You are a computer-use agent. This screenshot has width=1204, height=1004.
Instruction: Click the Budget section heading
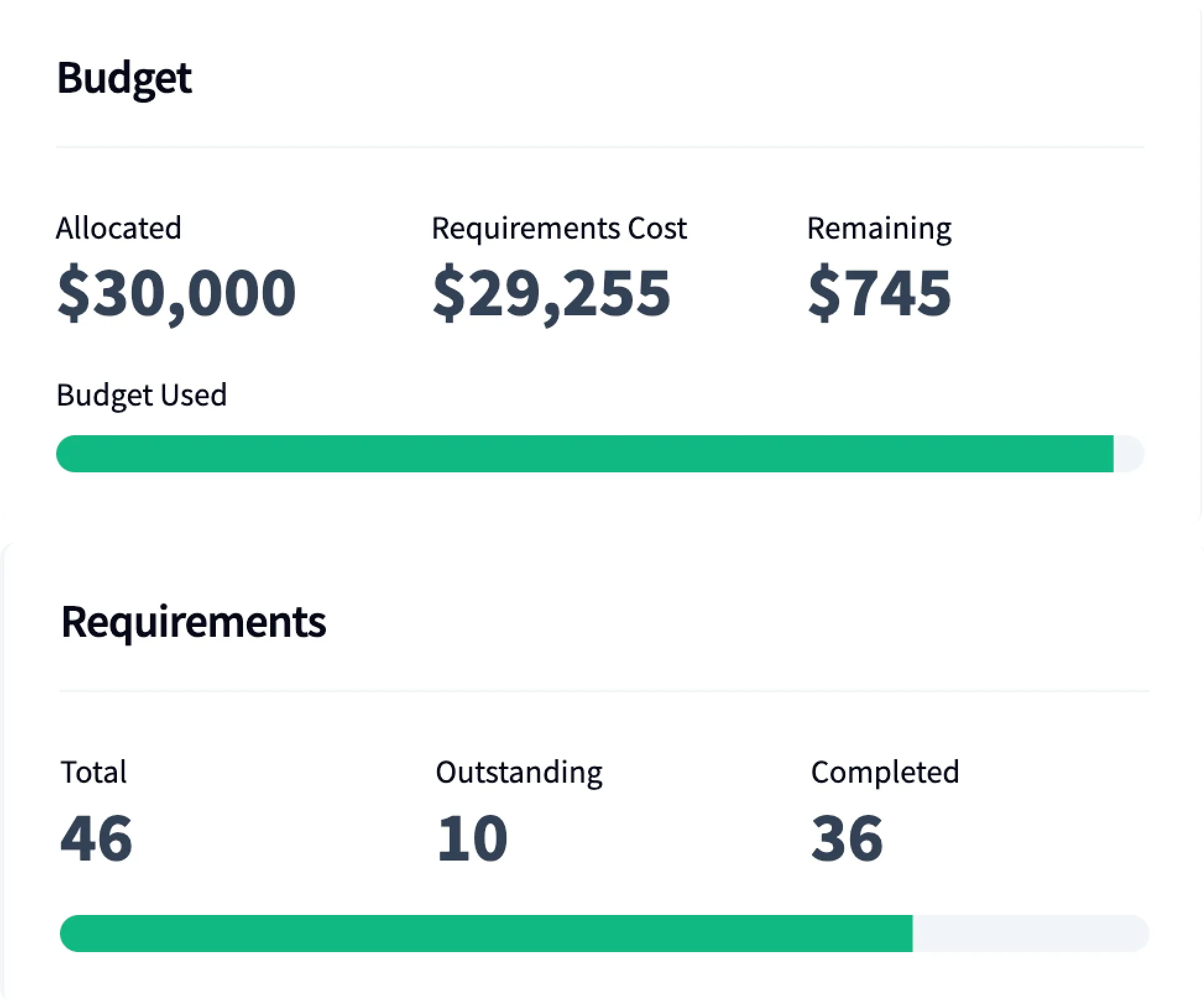click(x=124, y=79)
